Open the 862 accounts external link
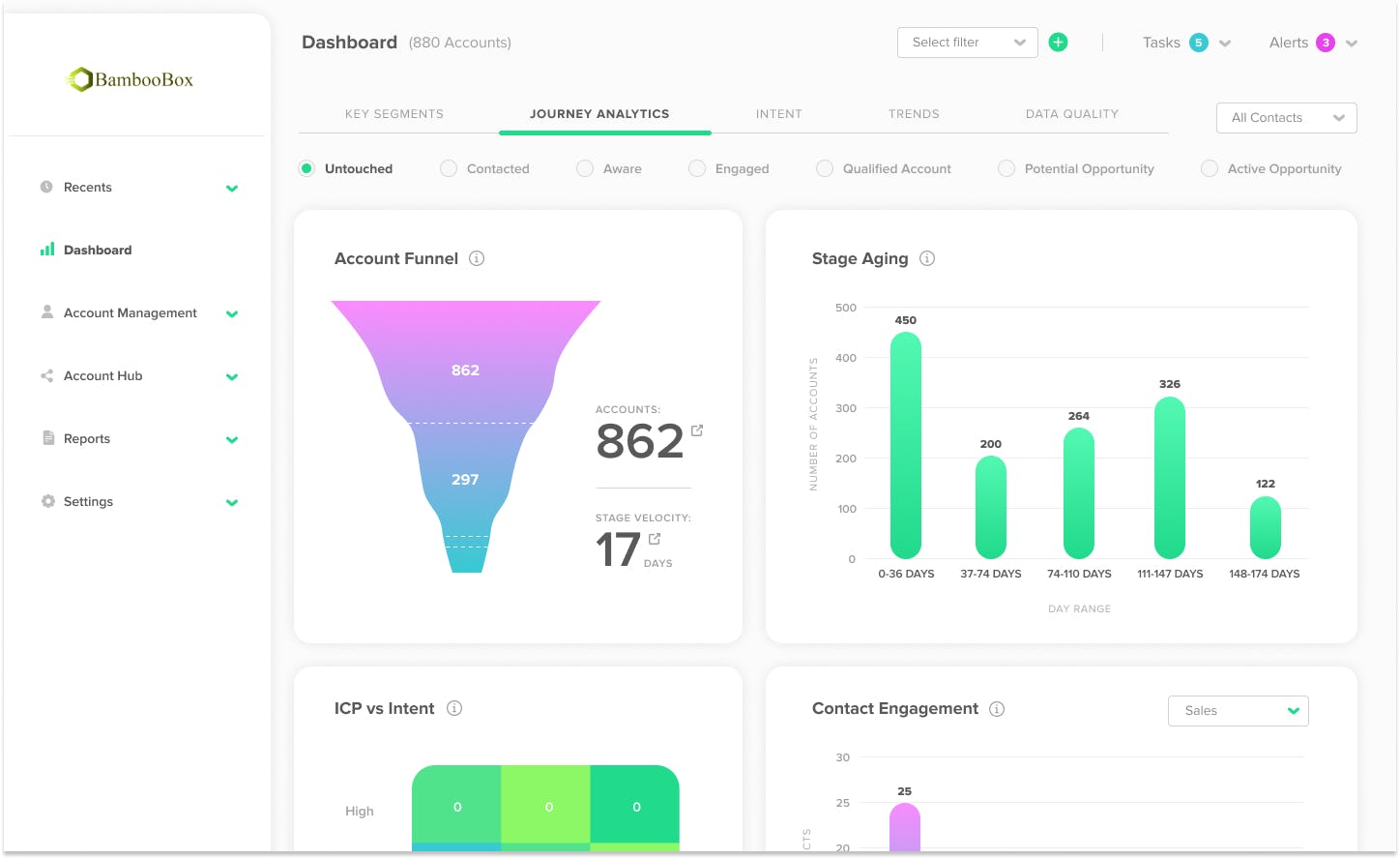 click(x=698, y=429)
